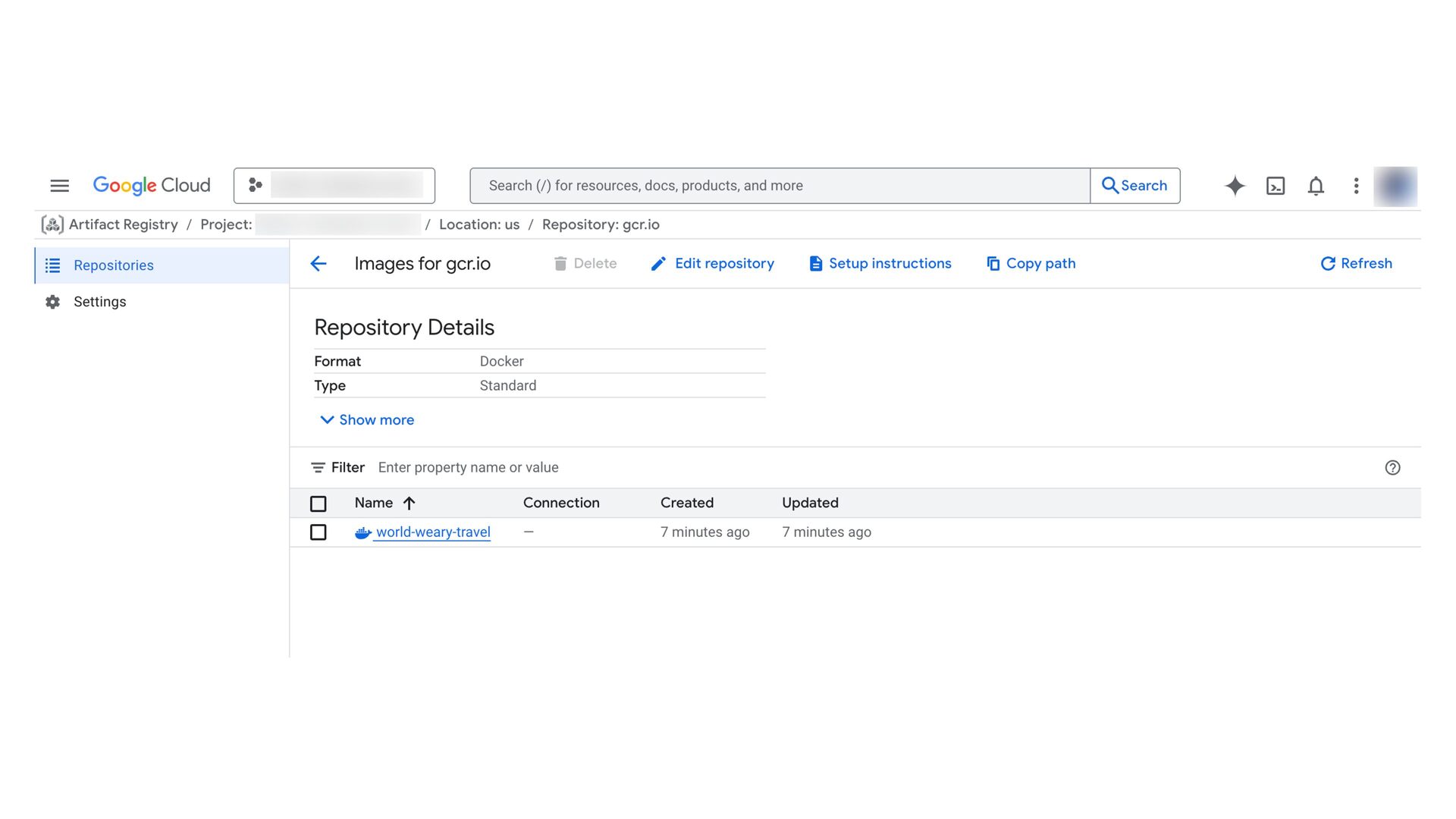Screen dimensions: 1456x819
Task: Select all rows with header checkbox
Action: [318, 504]
